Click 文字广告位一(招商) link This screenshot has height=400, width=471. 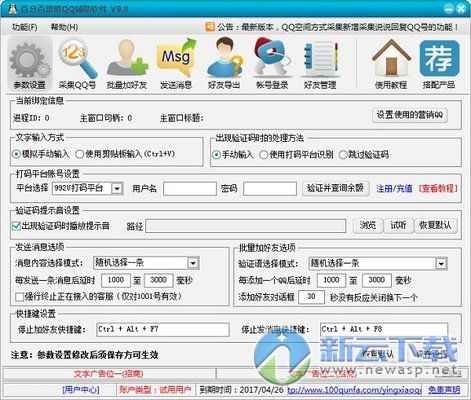tap(109, 374)
